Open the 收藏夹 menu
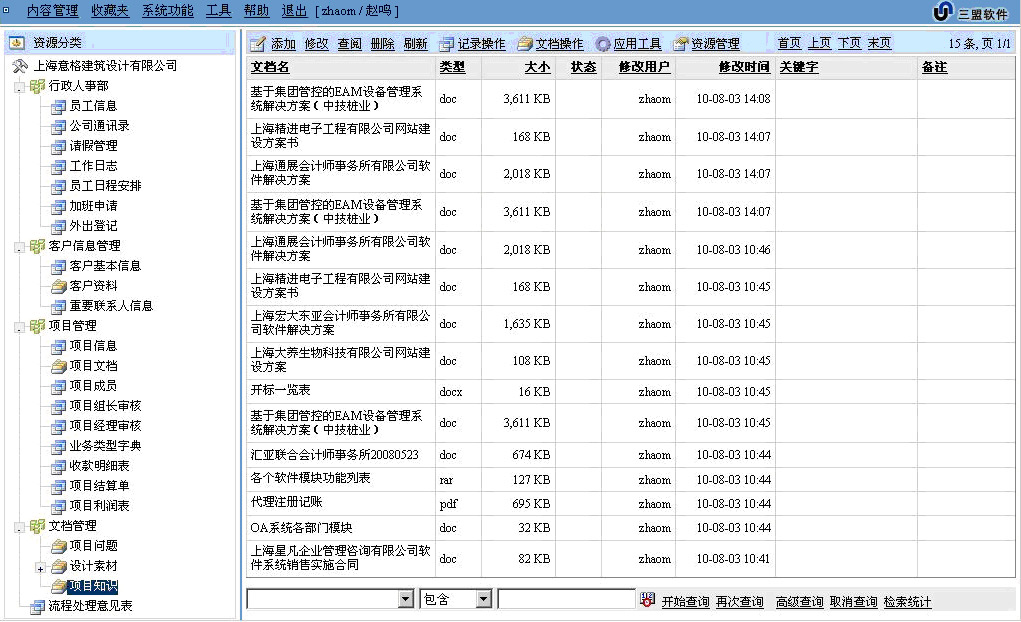This screenshot has height=622, width=1021. click(110, 11)
